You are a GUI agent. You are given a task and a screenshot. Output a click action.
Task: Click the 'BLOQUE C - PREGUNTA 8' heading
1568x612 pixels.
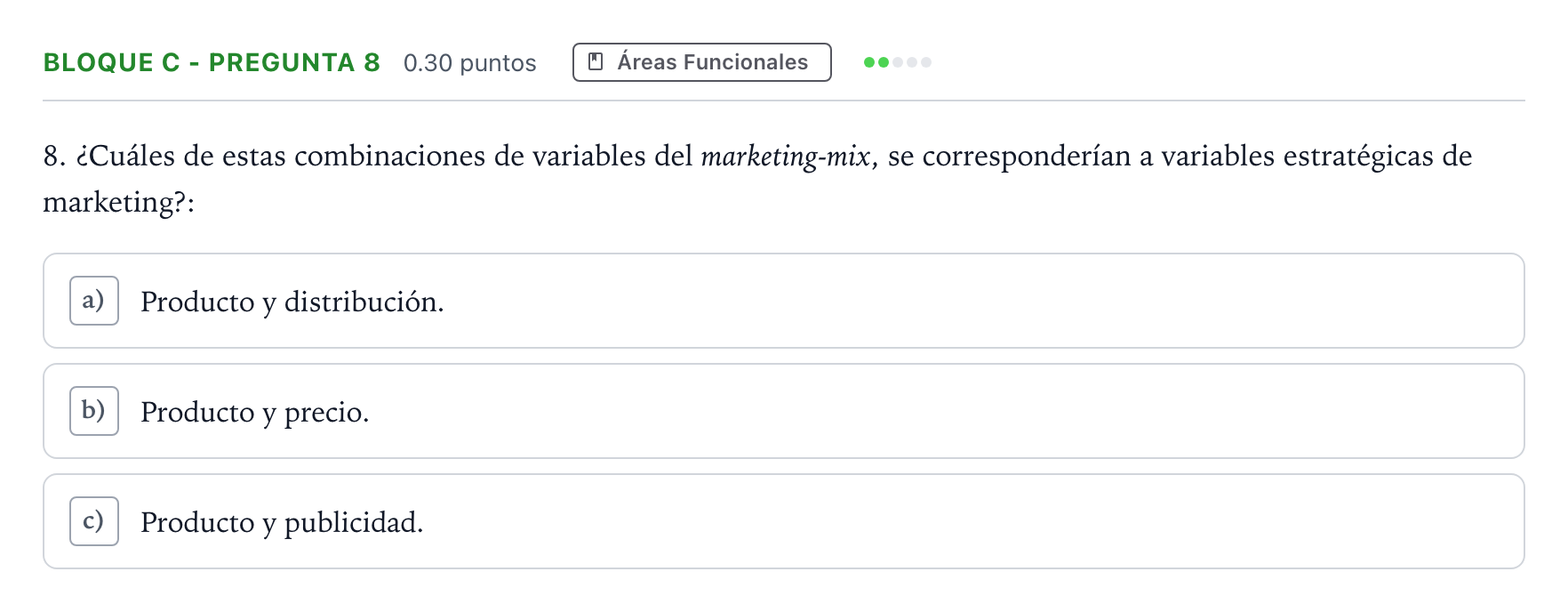coord(212,62)
